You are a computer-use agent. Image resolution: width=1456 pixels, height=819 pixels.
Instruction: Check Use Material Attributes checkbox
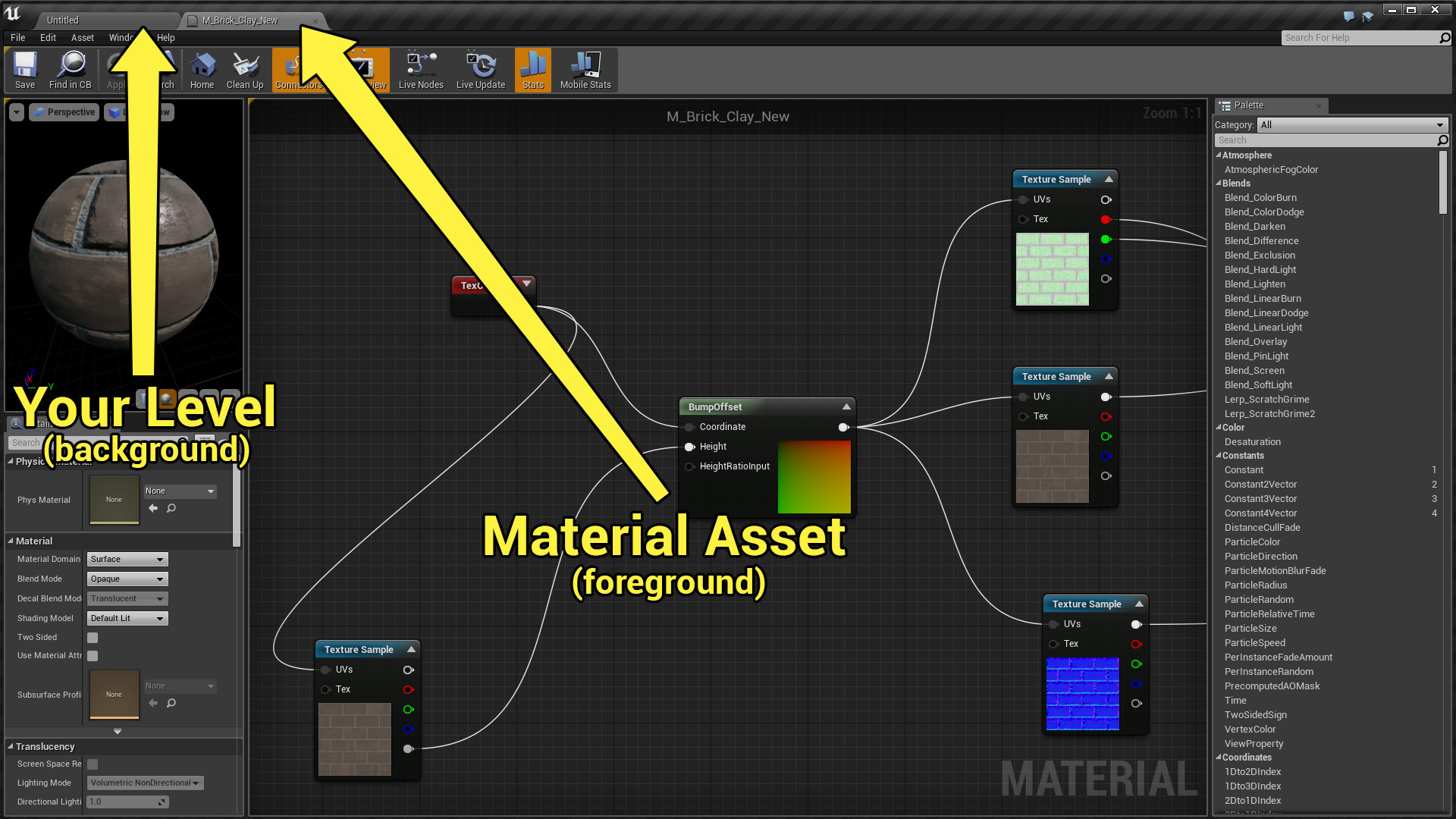(x=93, y=656)
